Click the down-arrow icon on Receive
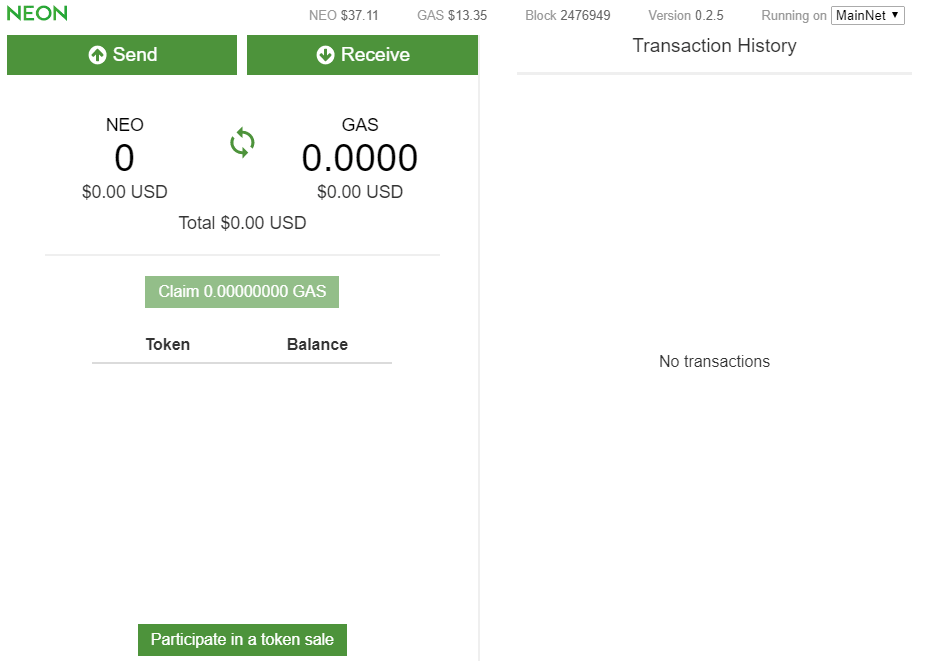The width and height of the screenshot is (946, 661). coord(325,56)
